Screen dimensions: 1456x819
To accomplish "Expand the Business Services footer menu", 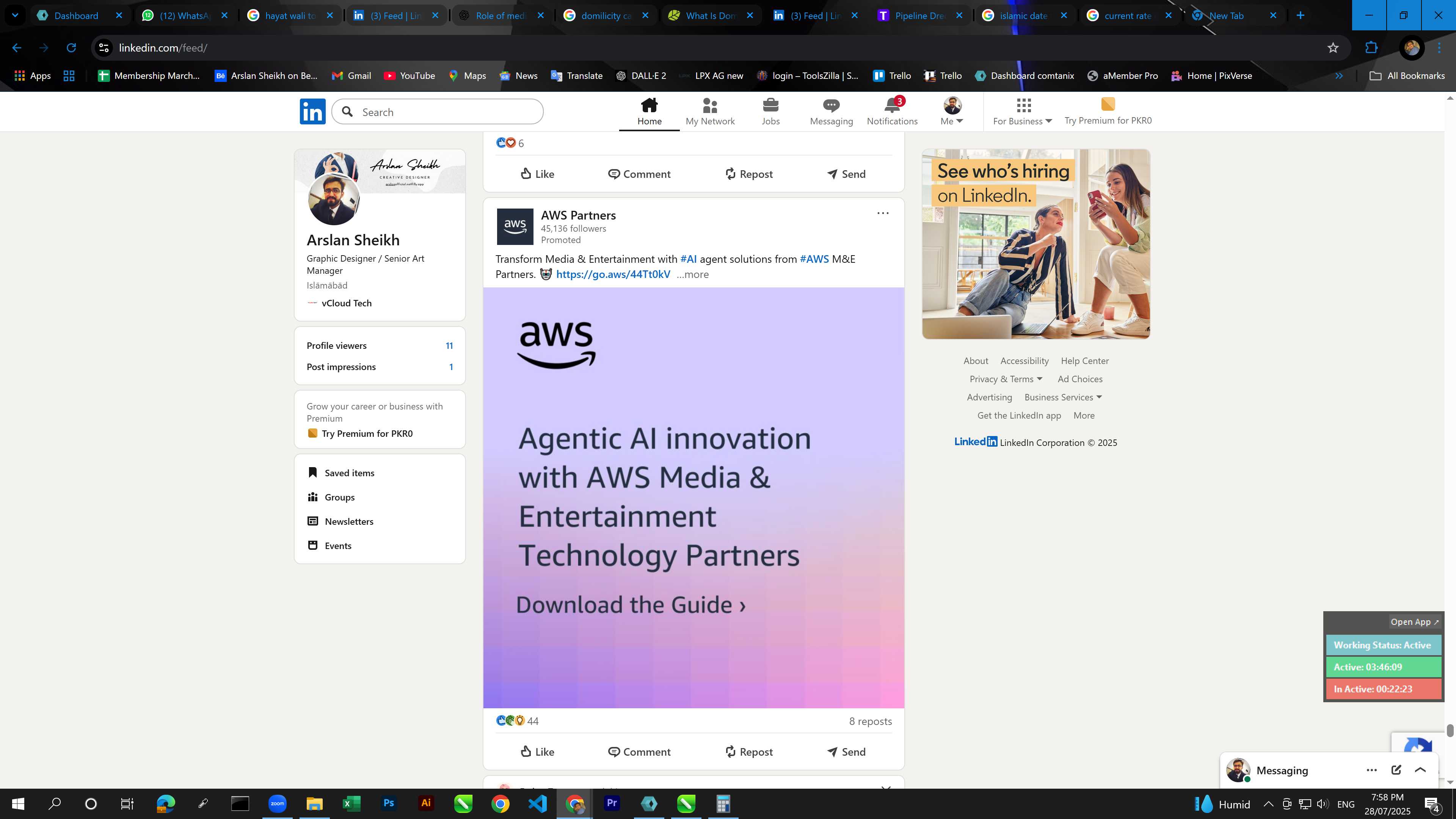I will pyautogui.click(x=1062, y=397).
